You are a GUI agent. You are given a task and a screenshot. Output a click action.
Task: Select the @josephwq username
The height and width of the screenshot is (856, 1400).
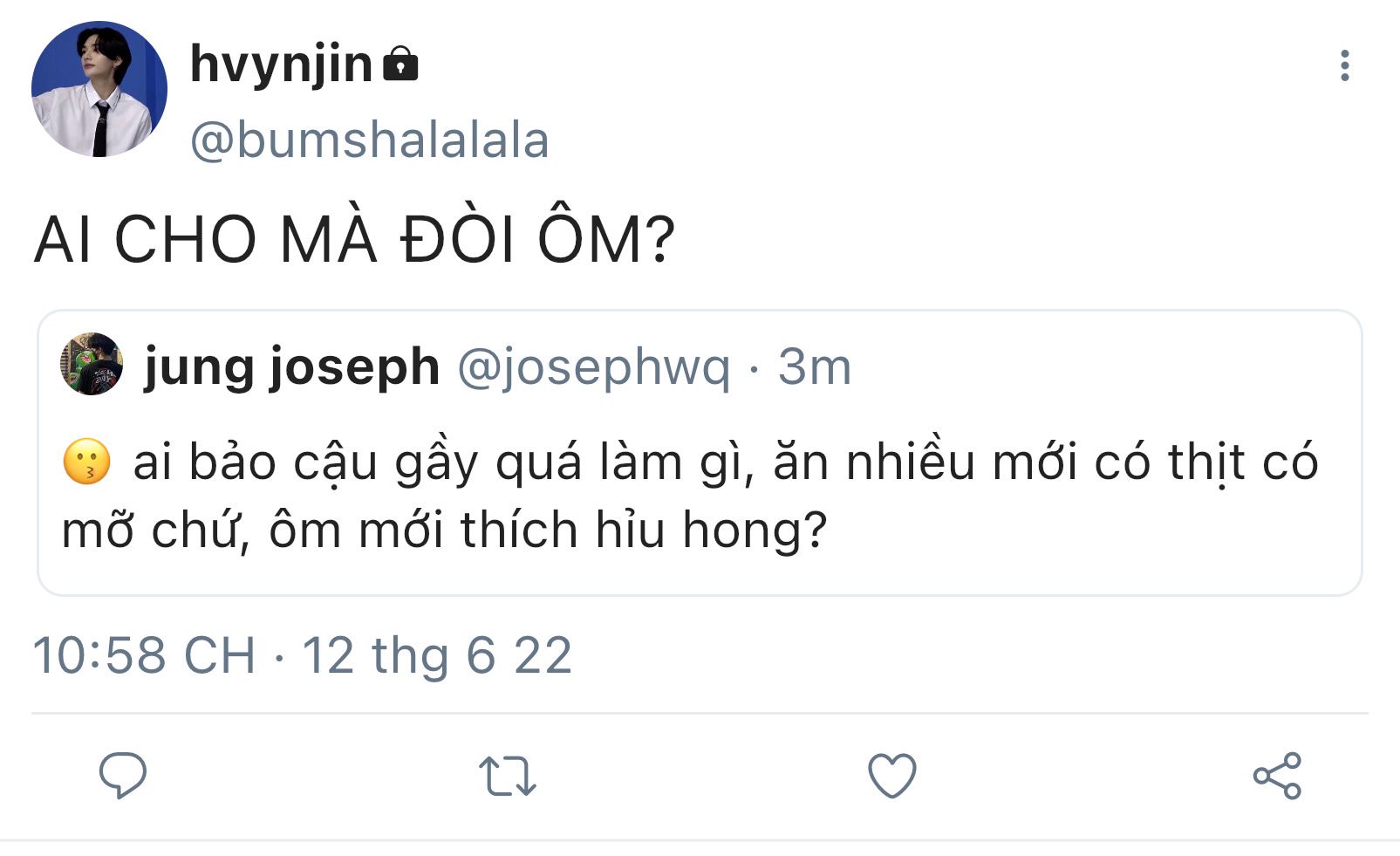[593, 366]
